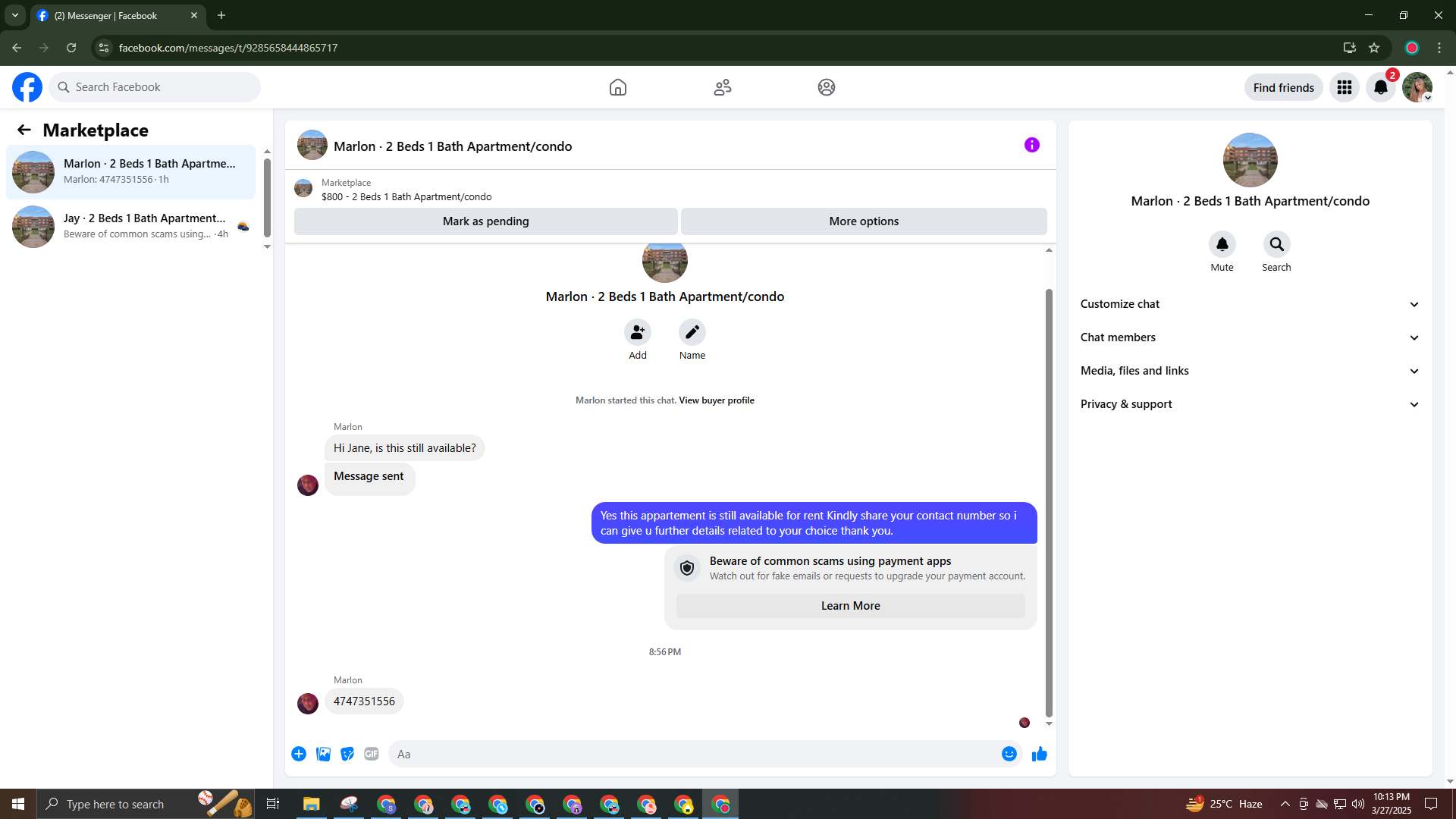Click More options button
The image size is (1456, 819).
[x=864, y=221]
